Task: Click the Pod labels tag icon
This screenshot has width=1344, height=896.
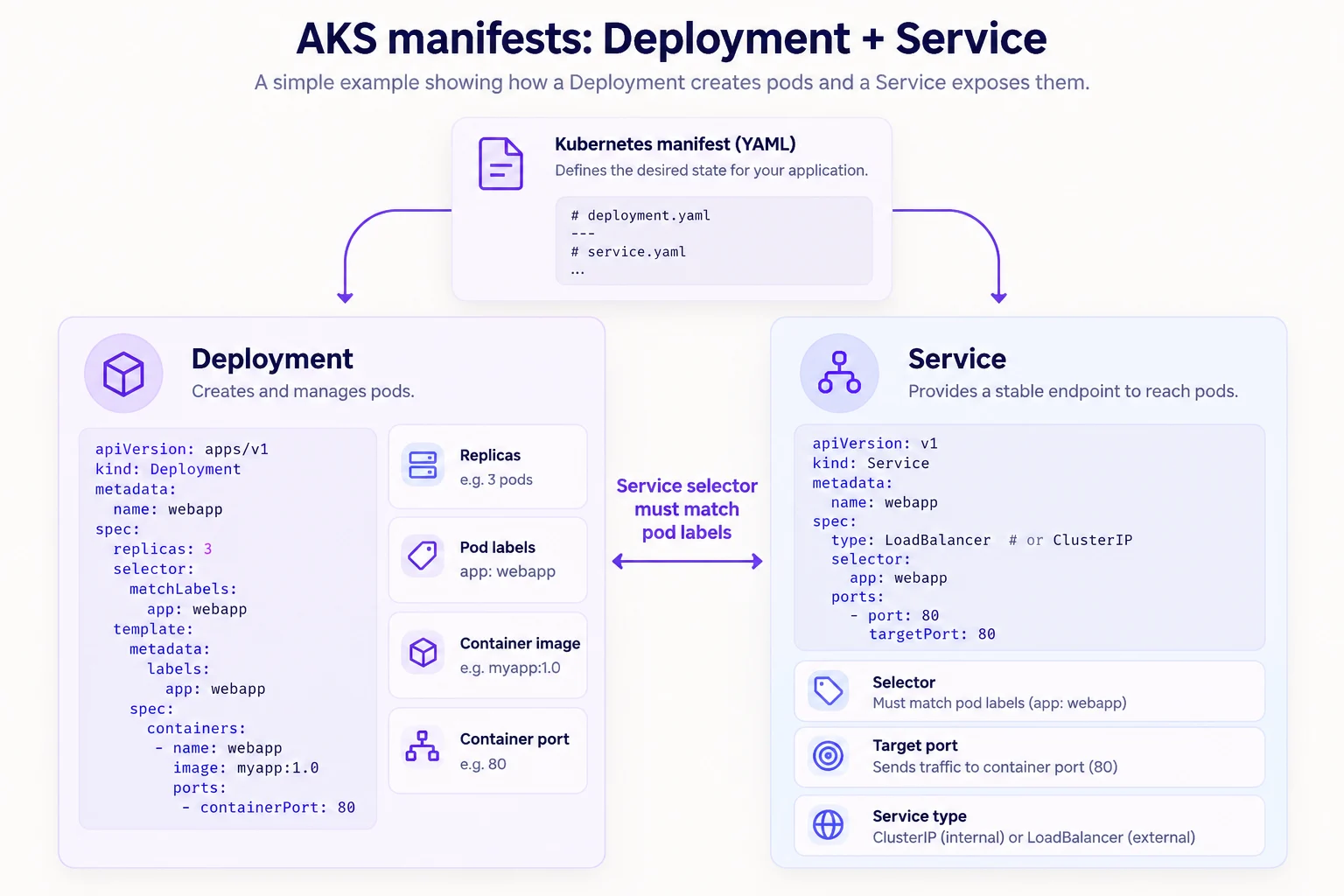Action: coord(423,556)
